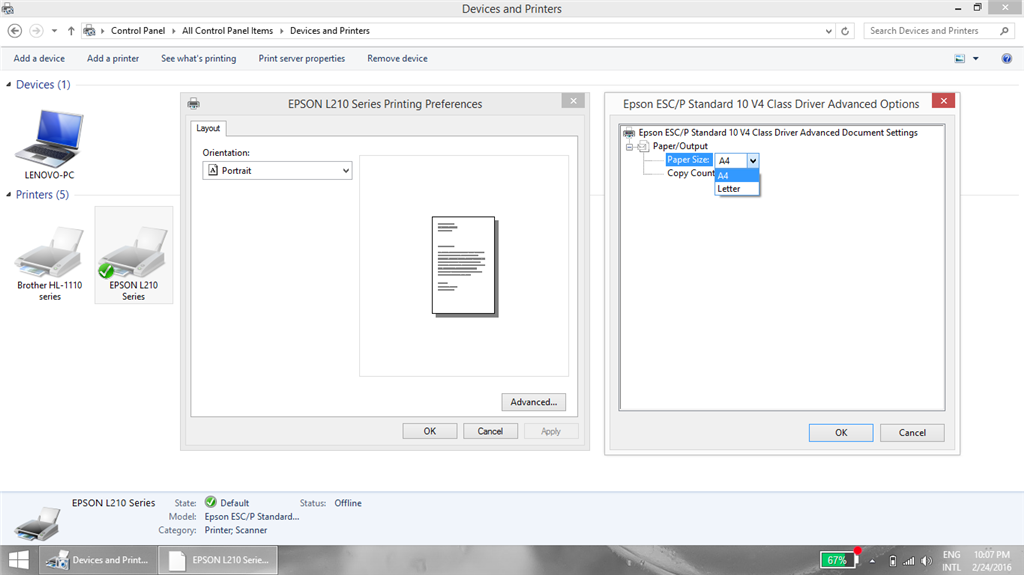The image size is (1024, 575).
Task: Collapse the Printers (5) group
Action: click(x=8, y=195)
